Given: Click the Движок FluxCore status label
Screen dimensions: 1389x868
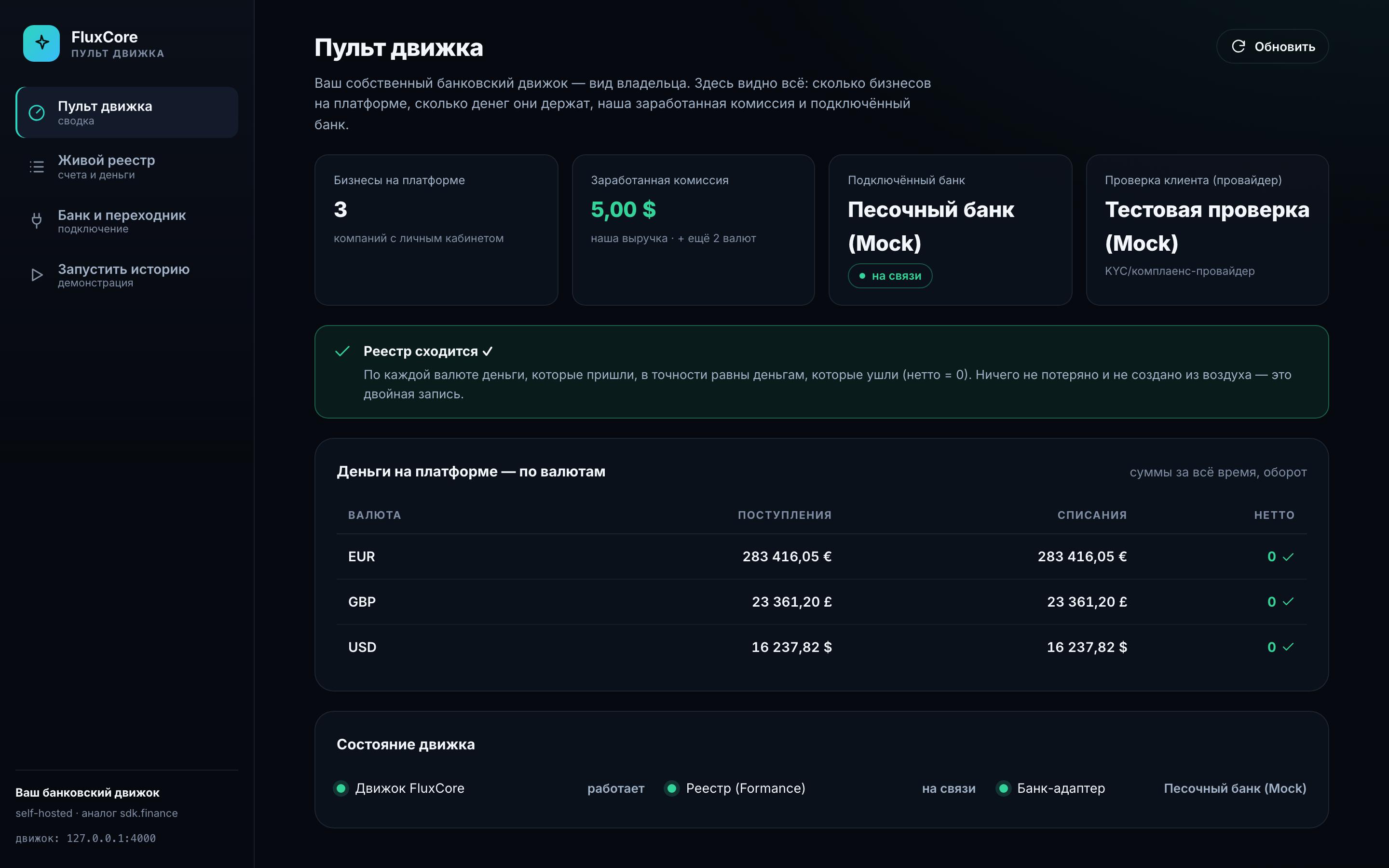Looking at the screenshot, I should click(x=410, y=788).
